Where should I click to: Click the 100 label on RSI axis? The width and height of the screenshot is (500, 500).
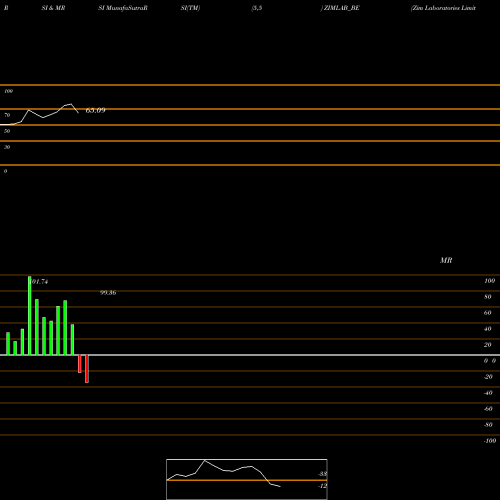click(8, 91)
